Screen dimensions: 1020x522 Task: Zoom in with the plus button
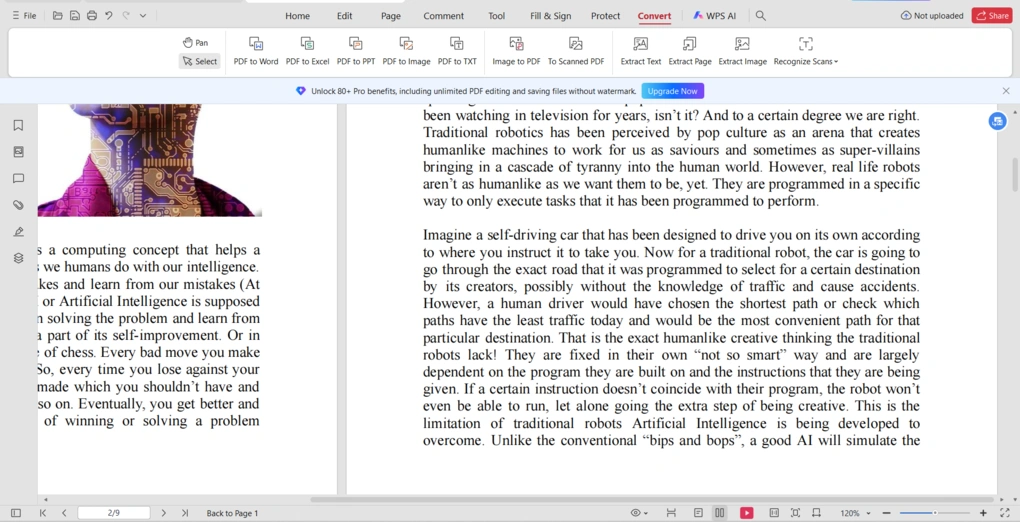983,513
